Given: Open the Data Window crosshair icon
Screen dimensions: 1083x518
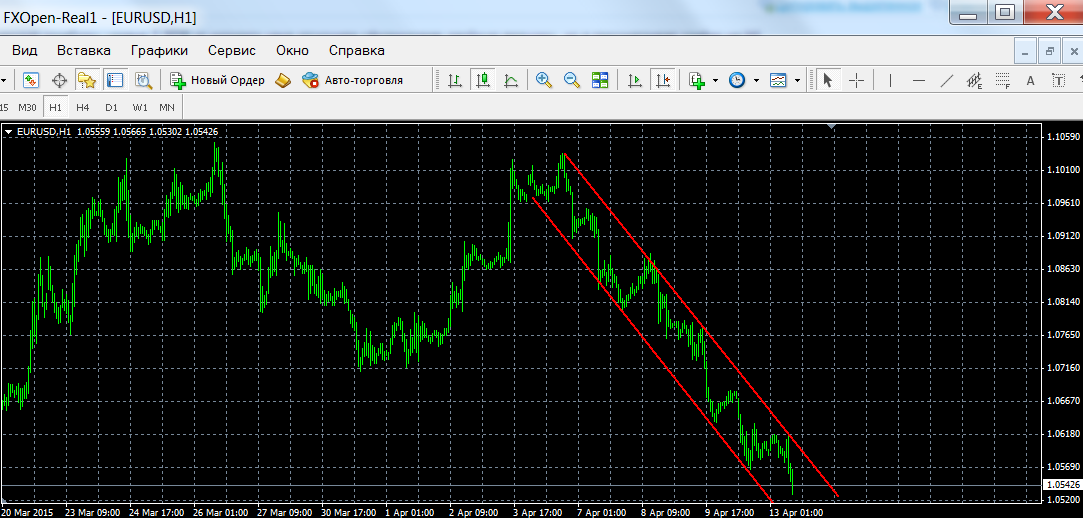Looking at the screenshot, I should [x=59, y=80].
